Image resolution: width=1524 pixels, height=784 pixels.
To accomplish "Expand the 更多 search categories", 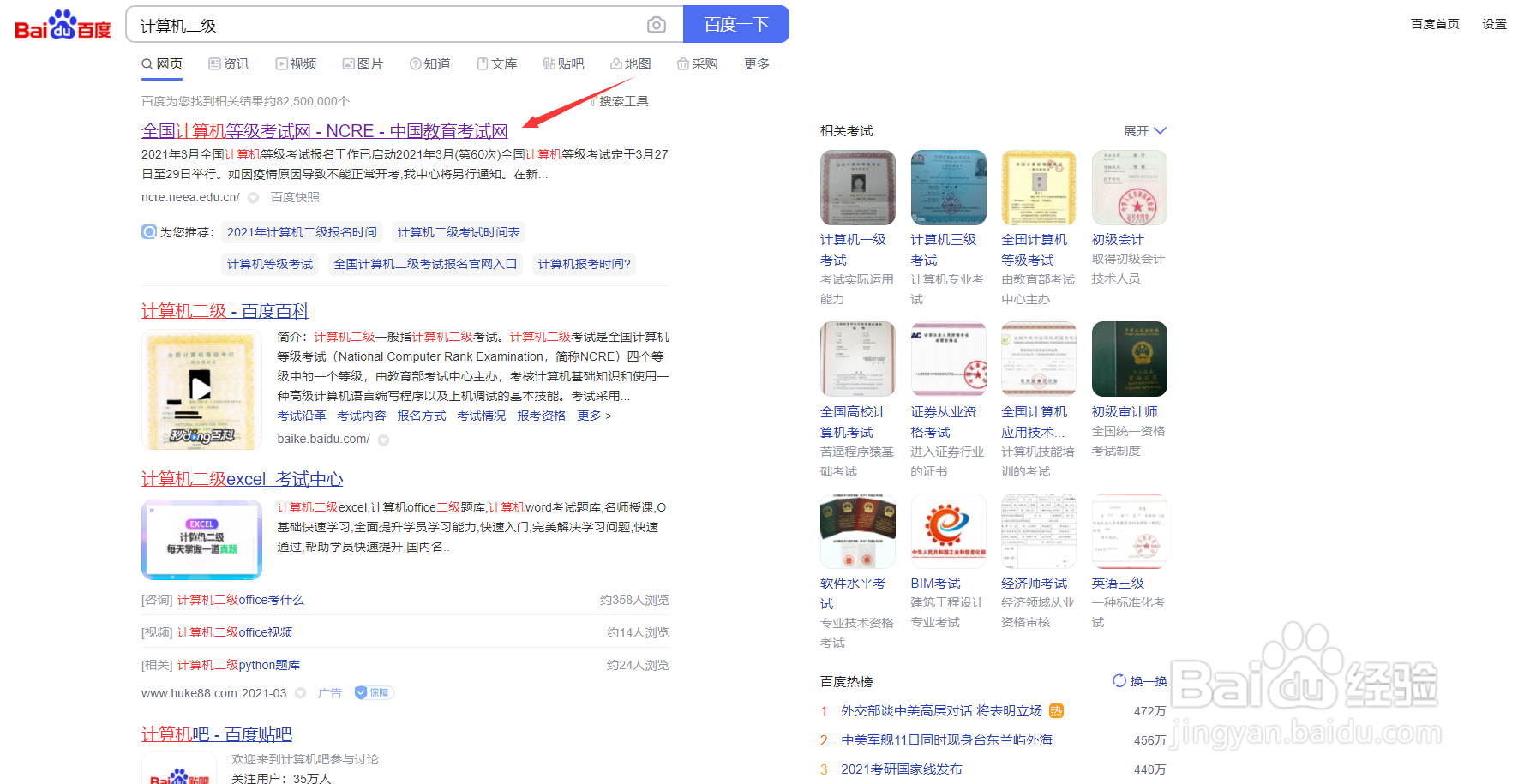I will [757, 64].
